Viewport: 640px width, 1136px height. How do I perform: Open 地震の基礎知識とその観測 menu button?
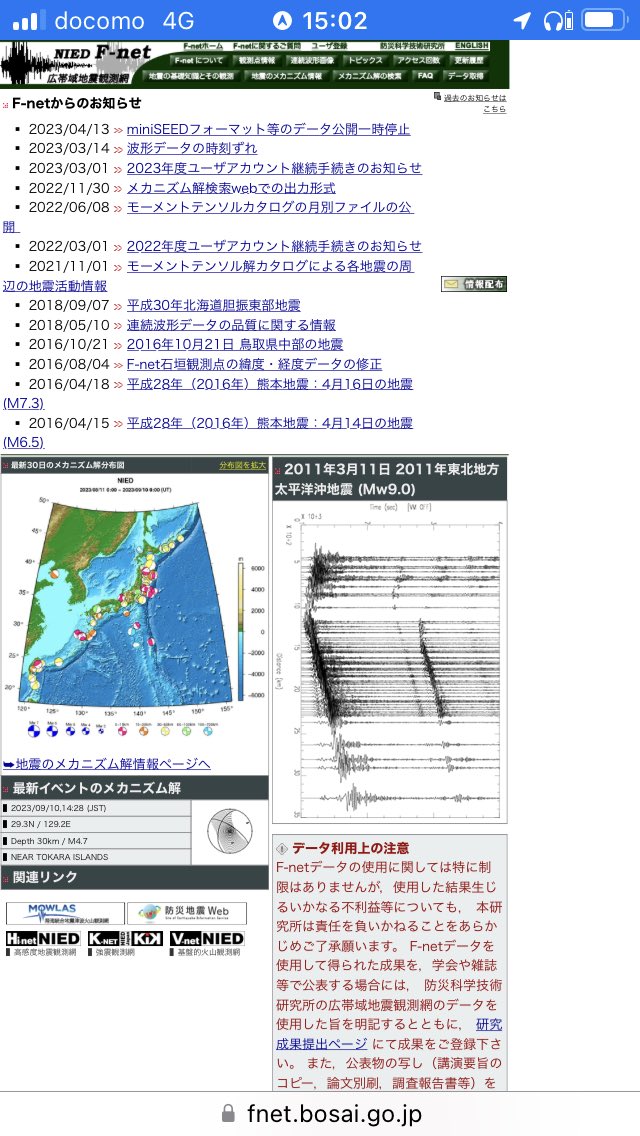point(191,75)
